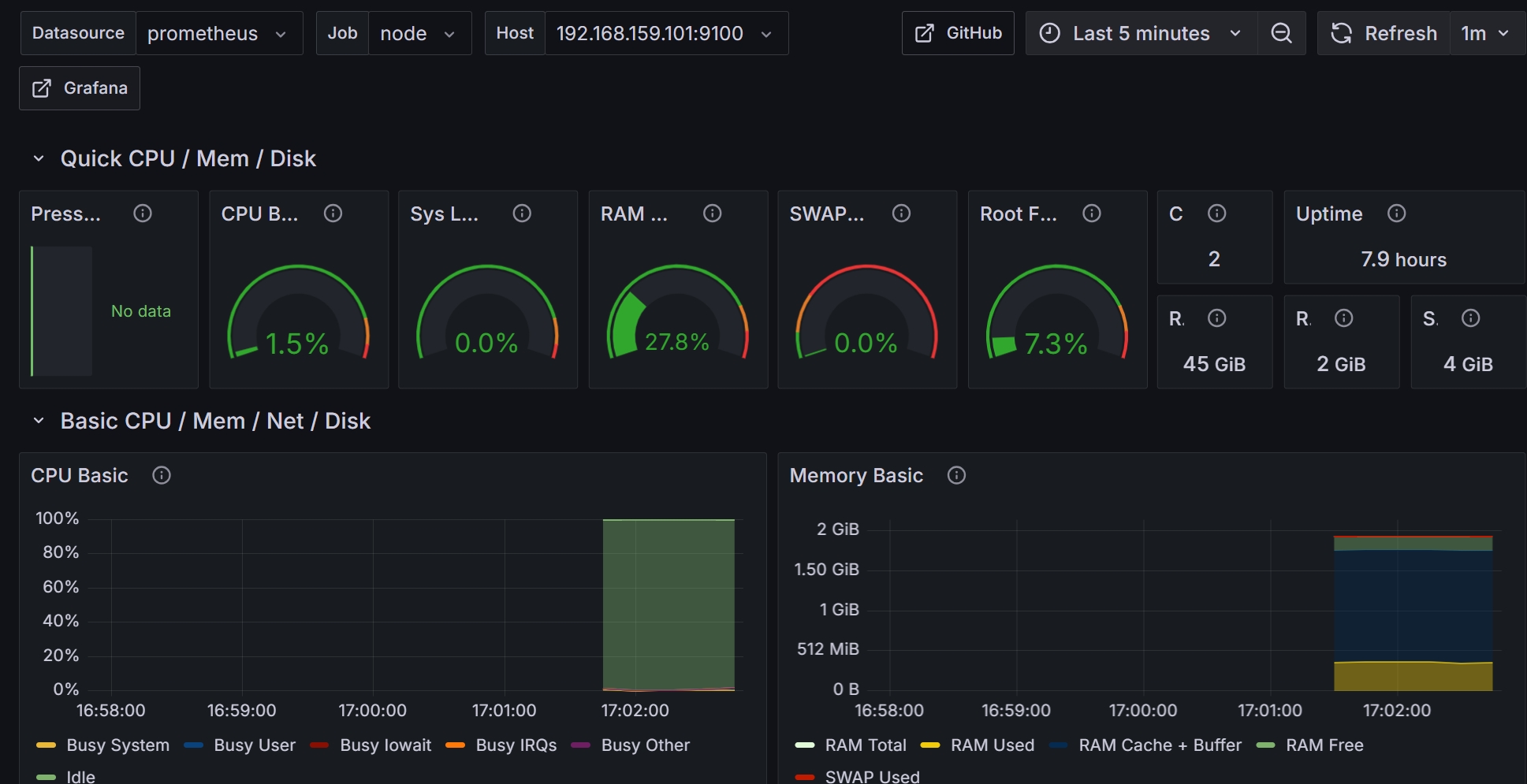1527x784 pixels.
Task: Click the green Idle area in CPU graph
Action: (x=669, y=604)
